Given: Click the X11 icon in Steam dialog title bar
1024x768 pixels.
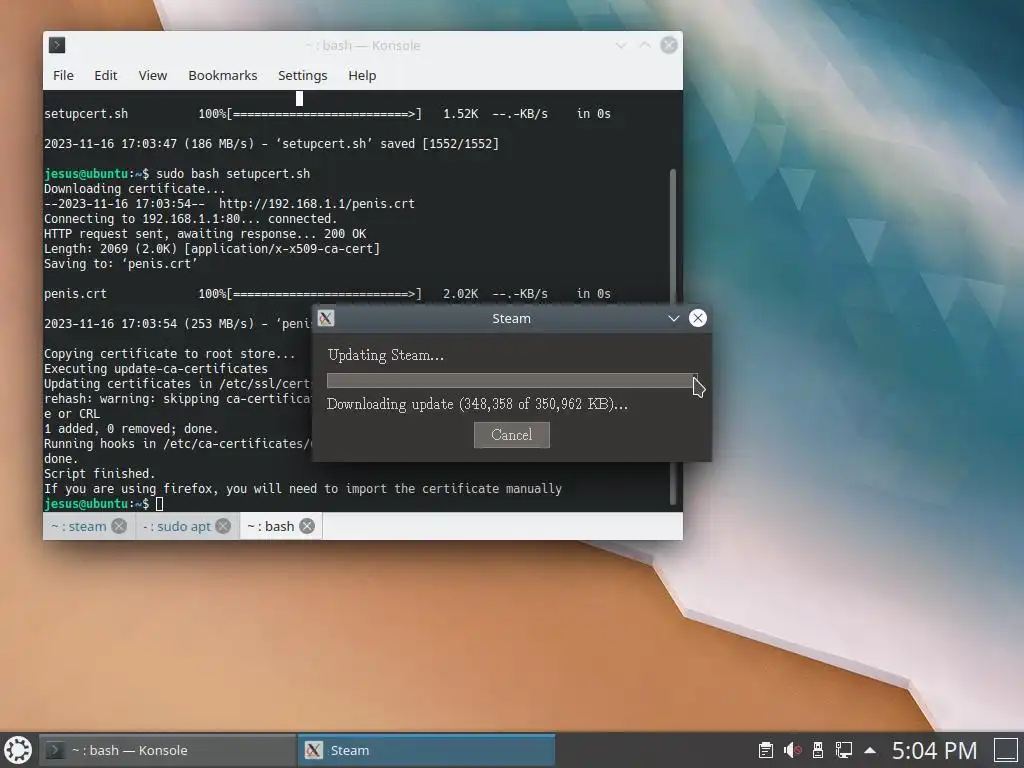Looking at the screenshot, I should coord(326,318).
